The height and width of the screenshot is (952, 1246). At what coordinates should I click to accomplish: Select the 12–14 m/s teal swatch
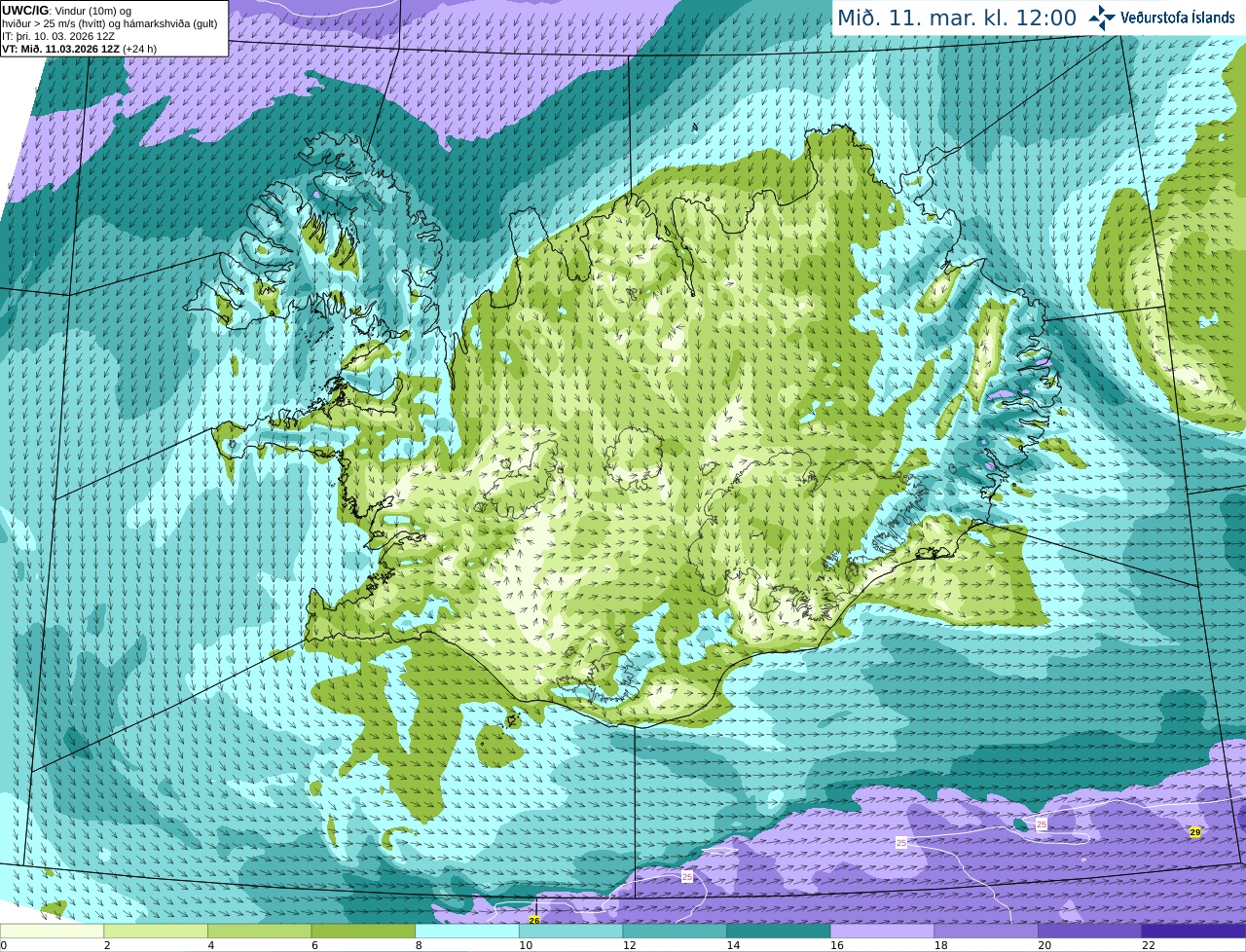tap(675, 931)
